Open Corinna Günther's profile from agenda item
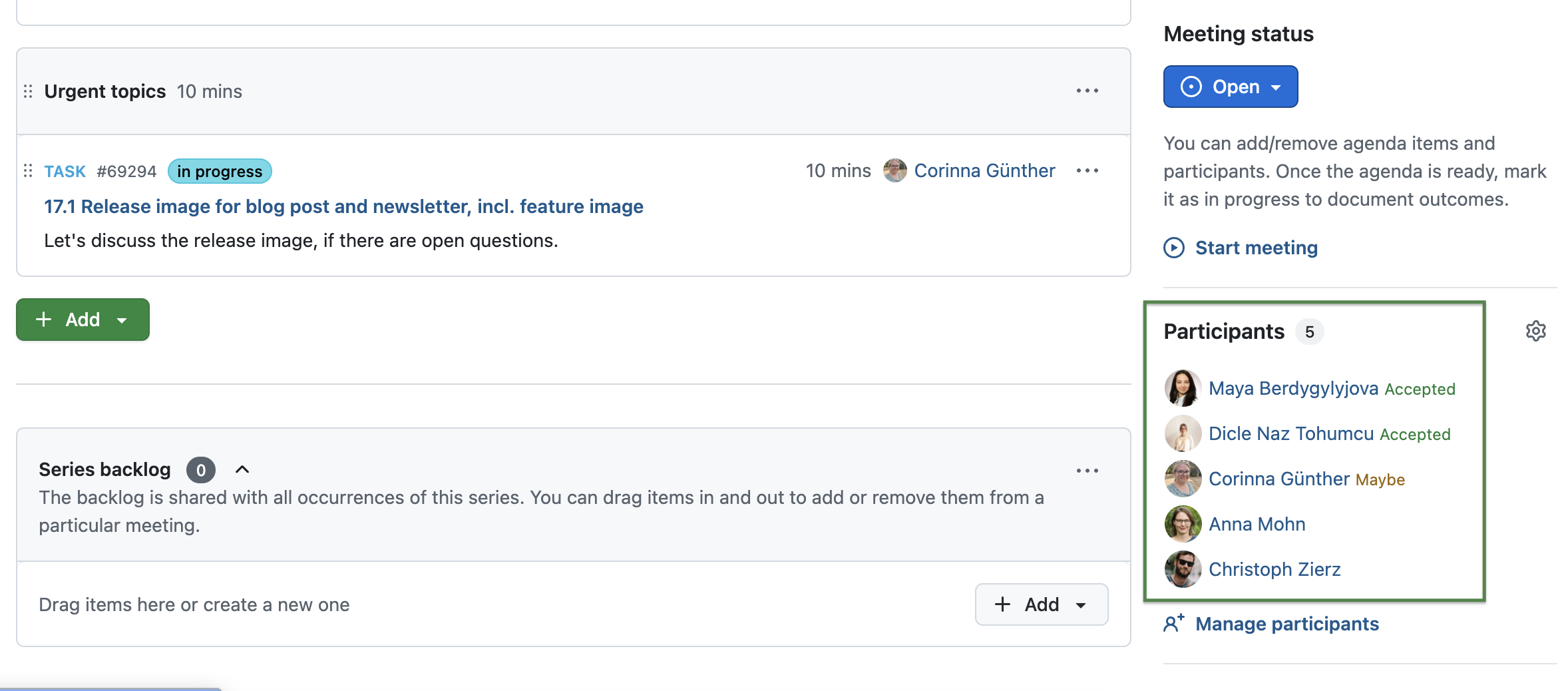 984,170
